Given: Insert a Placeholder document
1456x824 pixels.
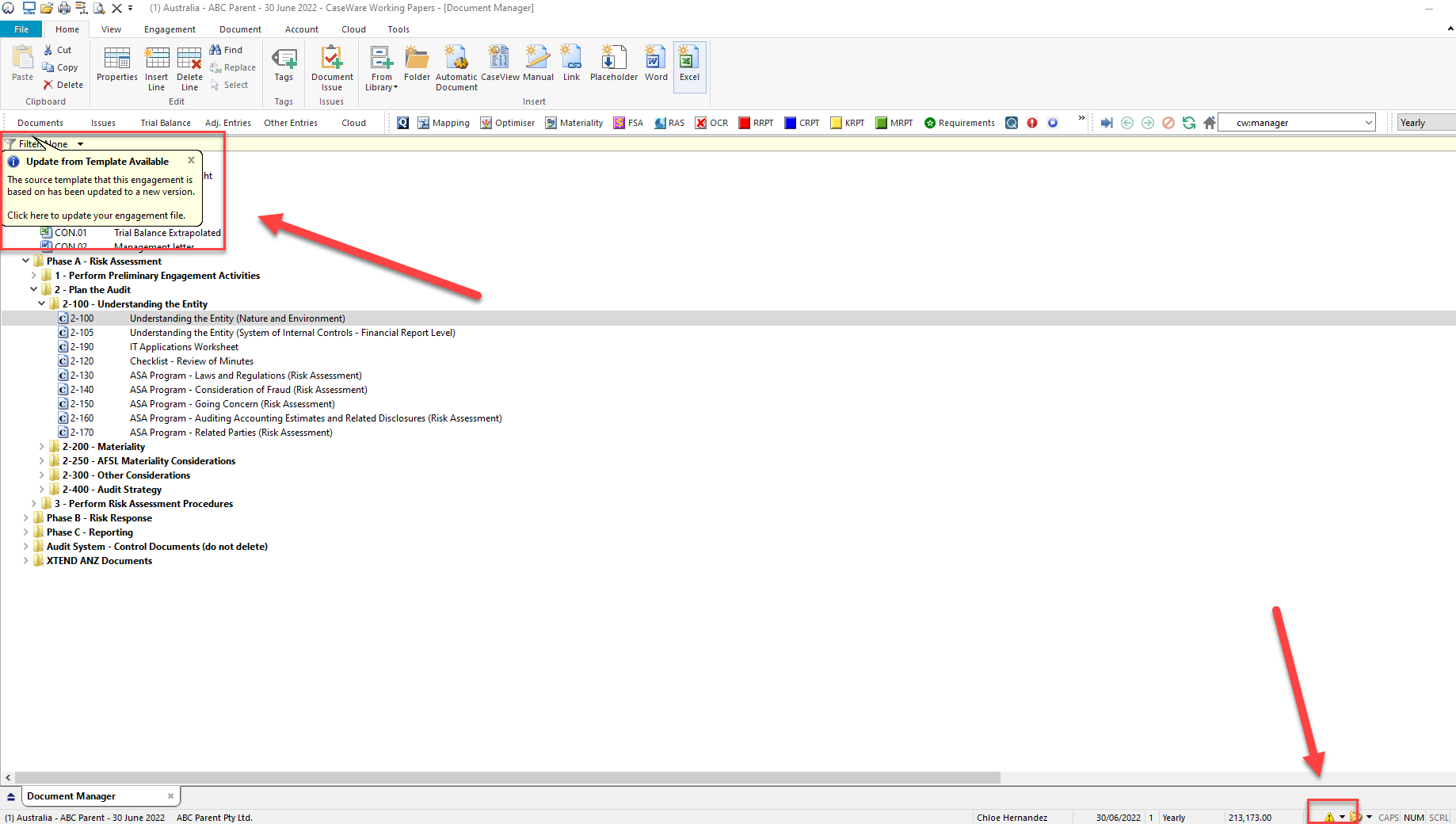Looking at the screenshot, I should pyautogui.click(x=614, y=64).
